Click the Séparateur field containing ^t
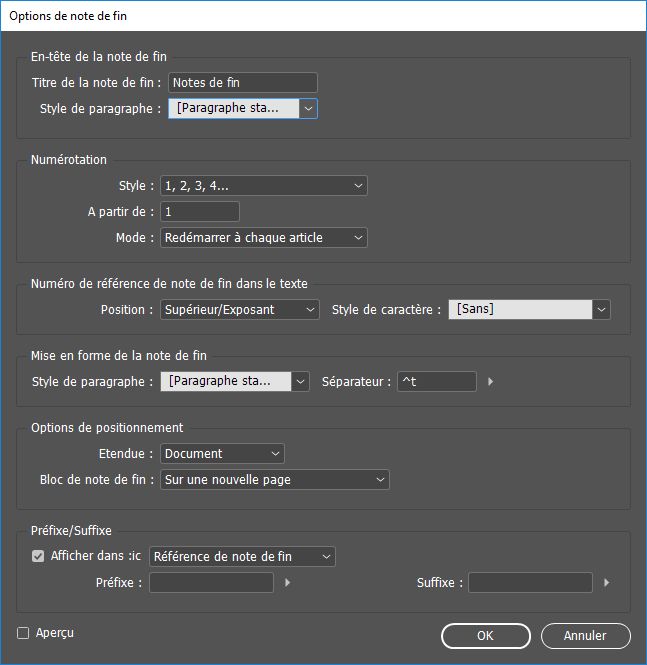The height and width of the screenshot is (665, 647). tap(437, 381)
